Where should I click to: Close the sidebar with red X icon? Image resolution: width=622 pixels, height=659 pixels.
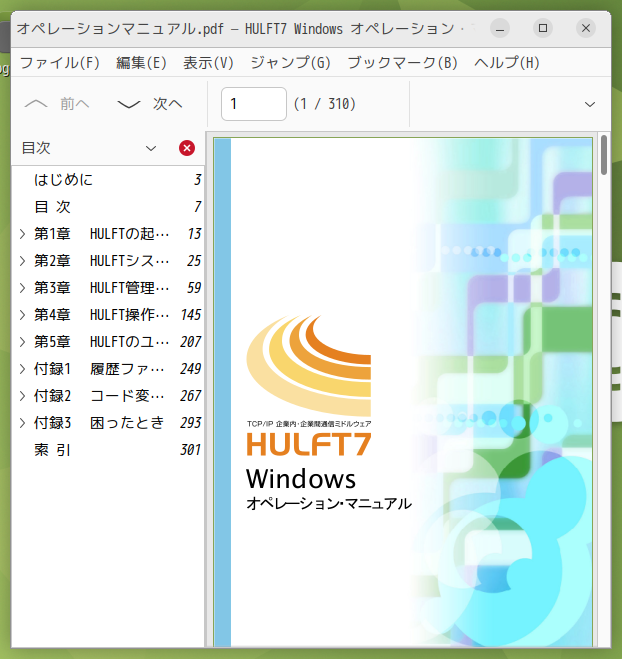(187, 148)
